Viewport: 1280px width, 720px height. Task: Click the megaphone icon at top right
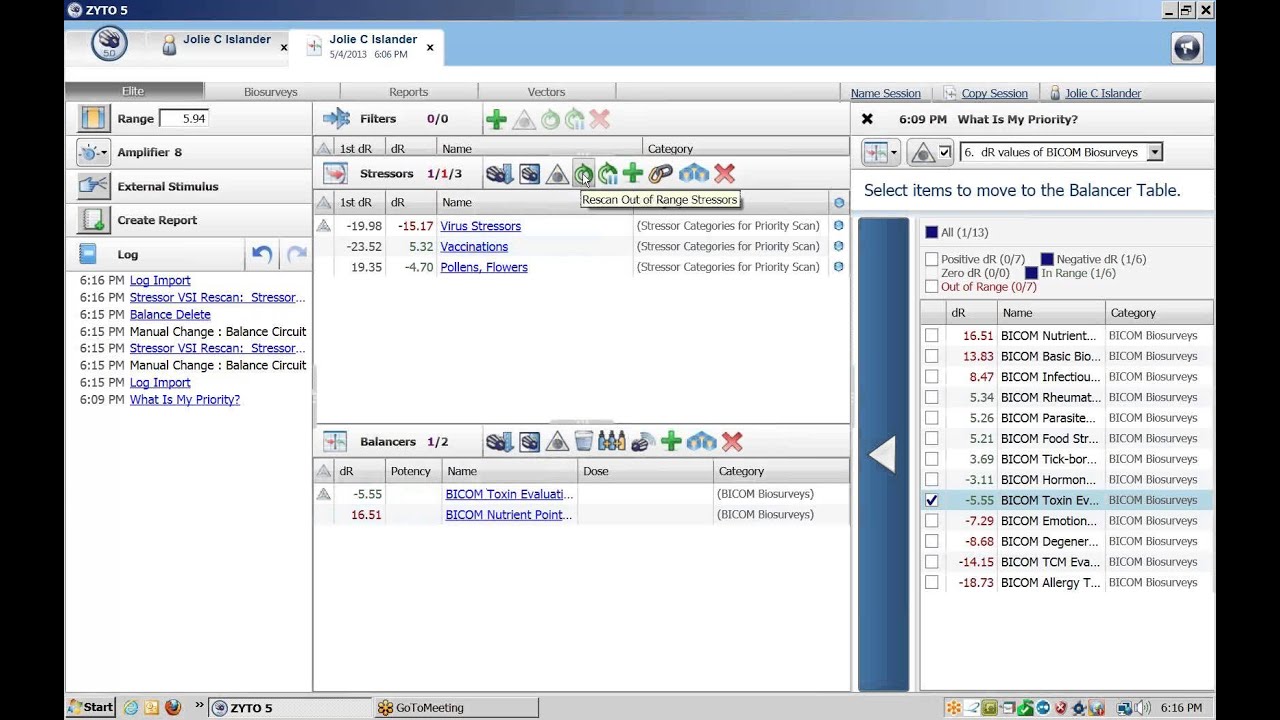(1187, 47)
